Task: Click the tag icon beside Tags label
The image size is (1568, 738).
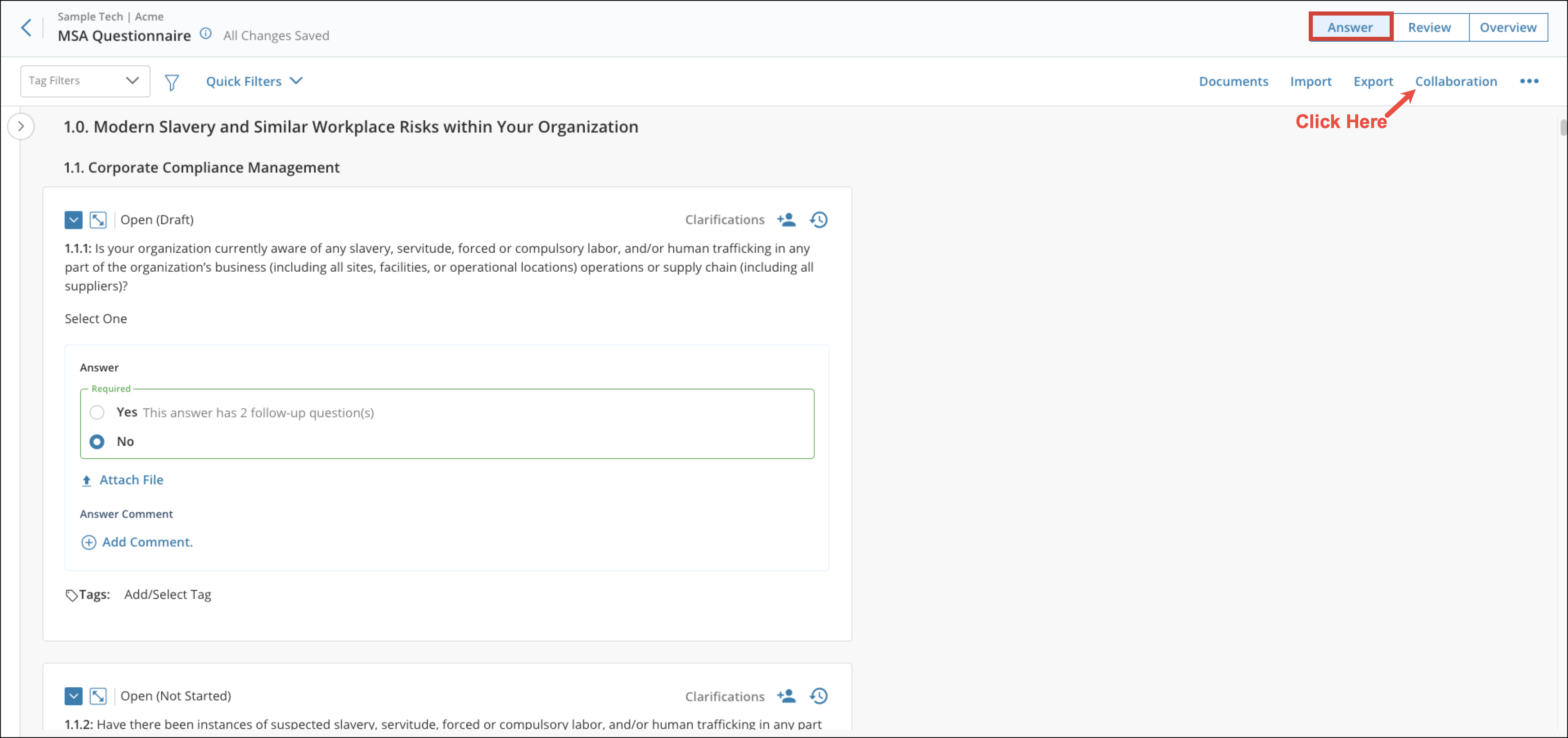Action: pyautogui.click(x=71, y=594)
